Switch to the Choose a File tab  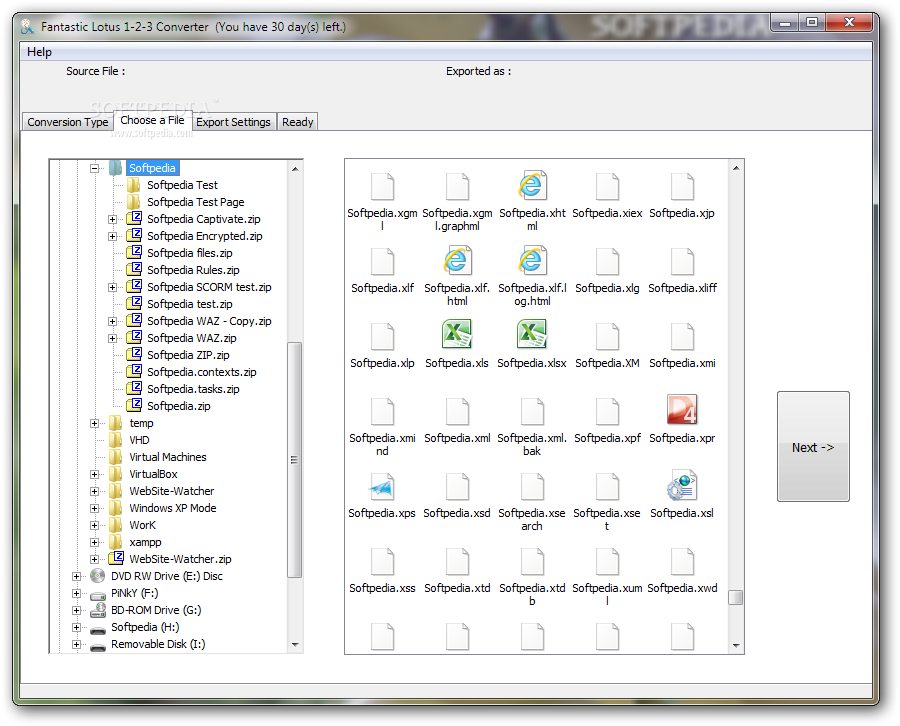point(153,121)
